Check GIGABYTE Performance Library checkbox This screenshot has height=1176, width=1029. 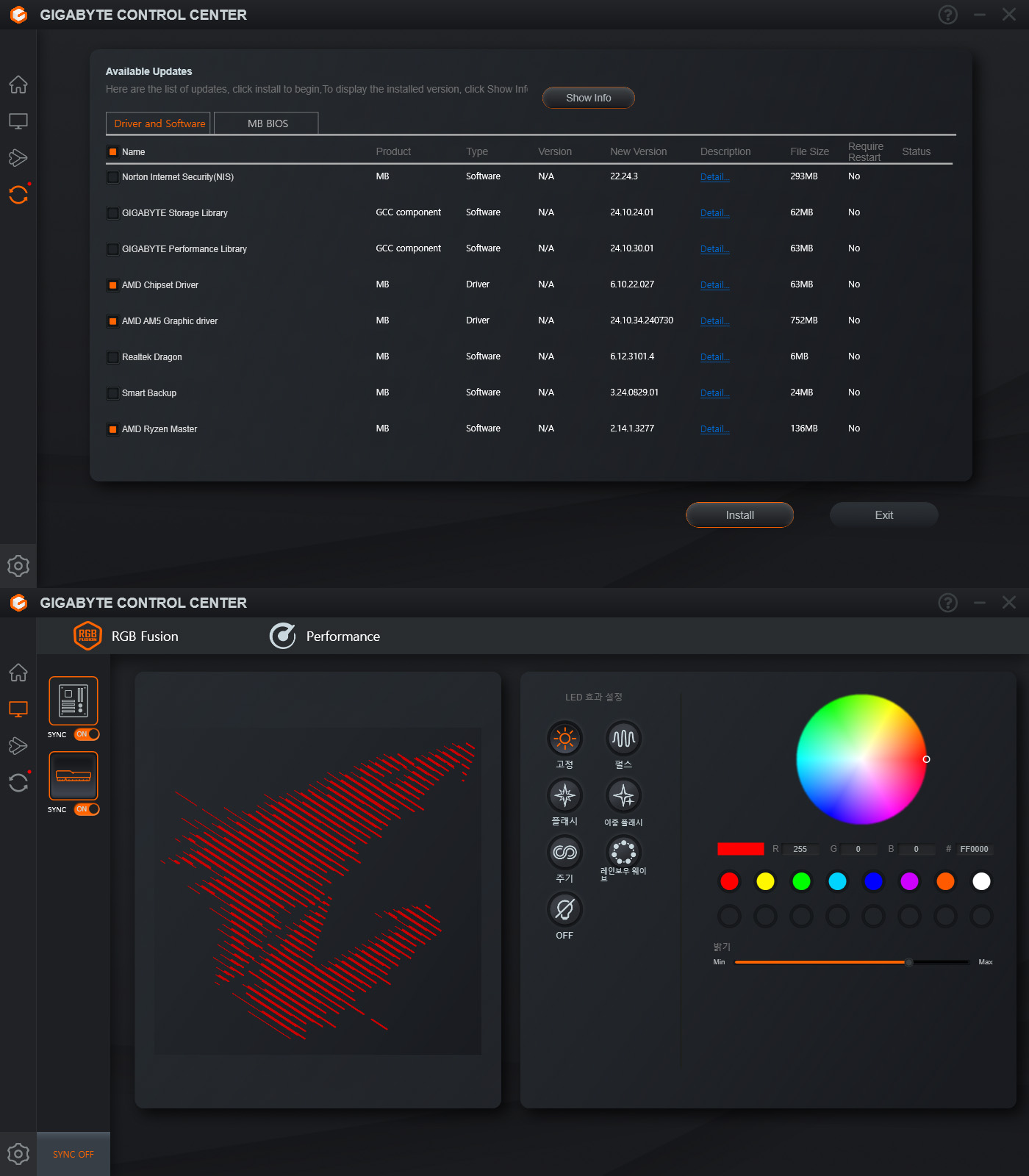click(113, 249)
